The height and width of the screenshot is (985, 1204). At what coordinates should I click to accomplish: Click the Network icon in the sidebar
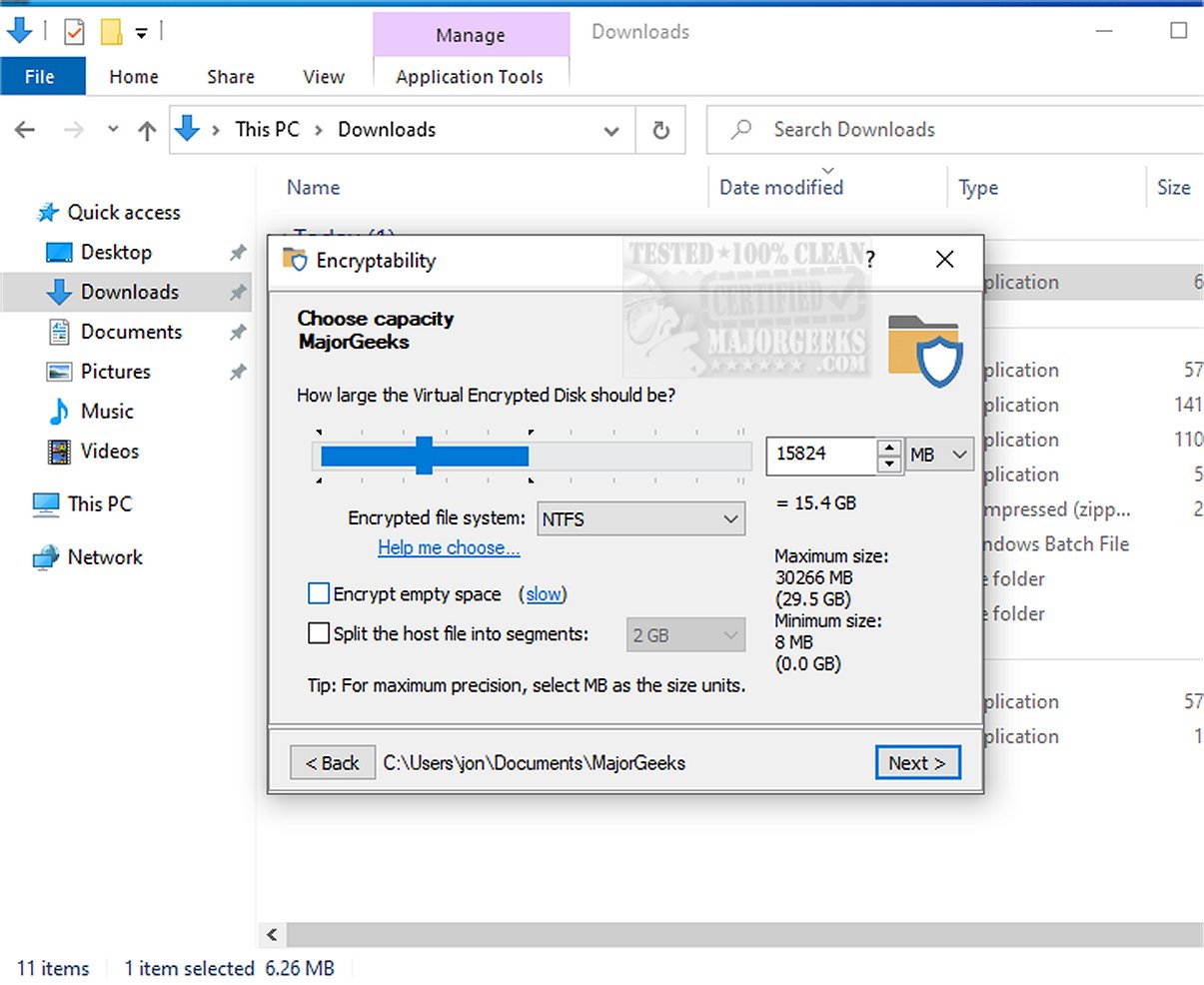point(46,557)
